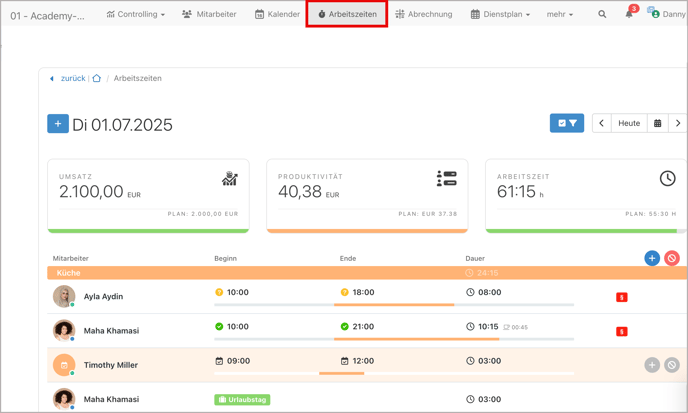Switch to the Abrechnung tab
This screenshot has width=688, height=413.
[x=424, y=15]
